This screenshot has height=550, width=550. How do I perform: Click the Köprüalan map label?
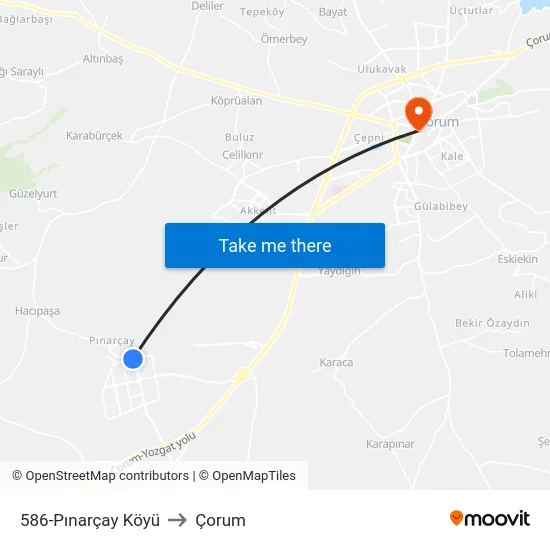coord(236,101)
